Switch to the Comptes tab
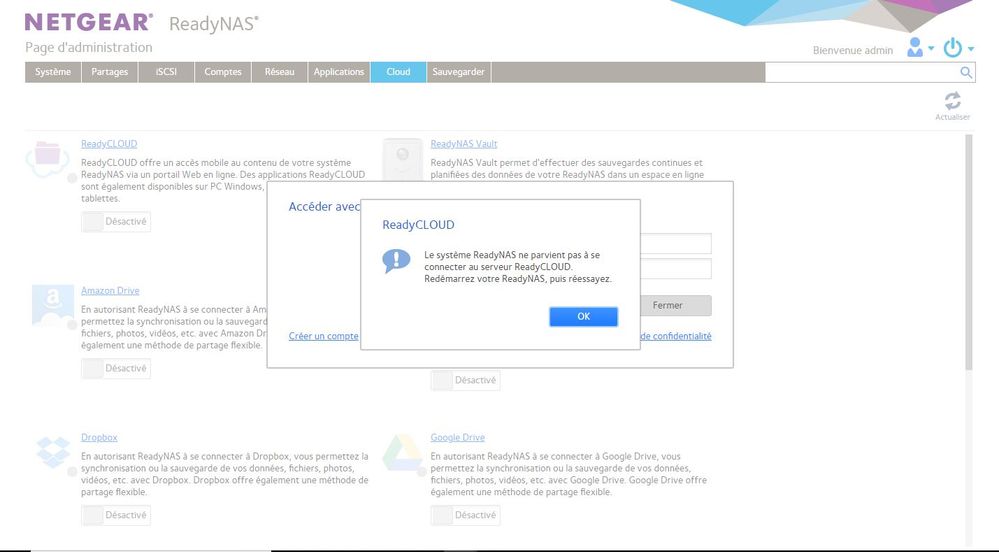The height and width of the screenshot is (552, 999). (x=223, y=72)
